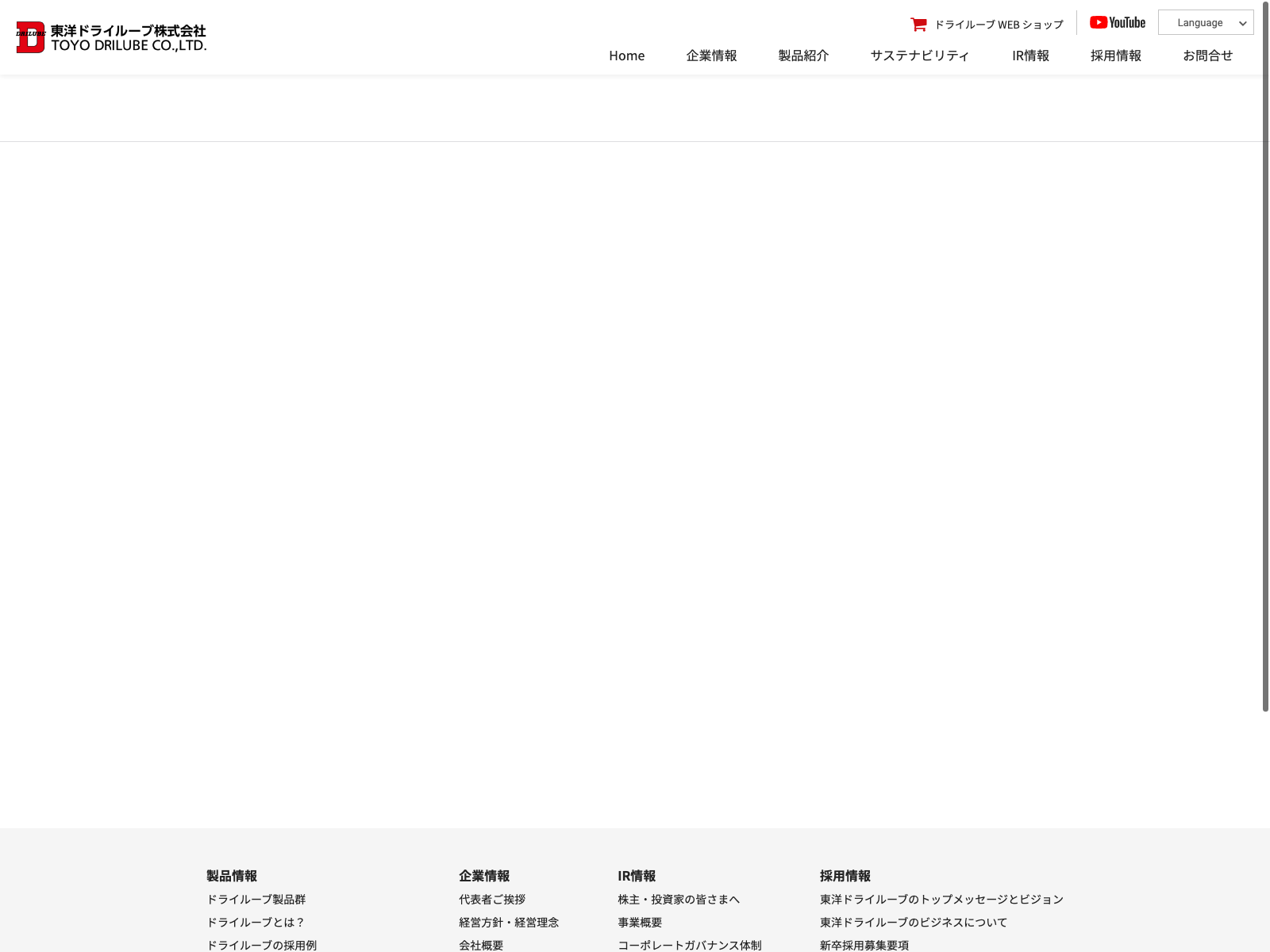The width and height of the screenshot is (1270, 952).
Task: Open footer link ドライルーブ製品群
Action: click(256, 899)
